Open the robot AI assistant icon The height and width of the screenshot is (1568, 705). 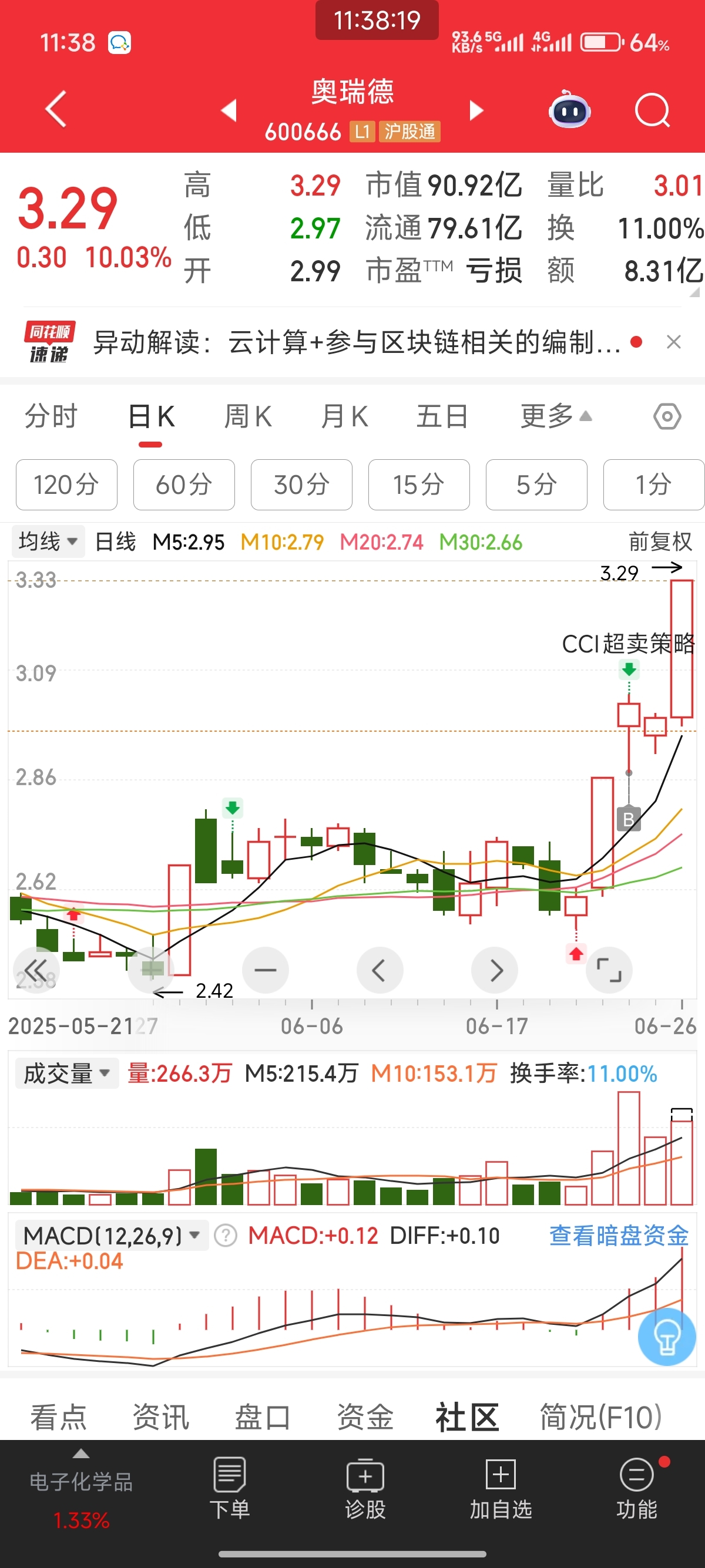570,110
